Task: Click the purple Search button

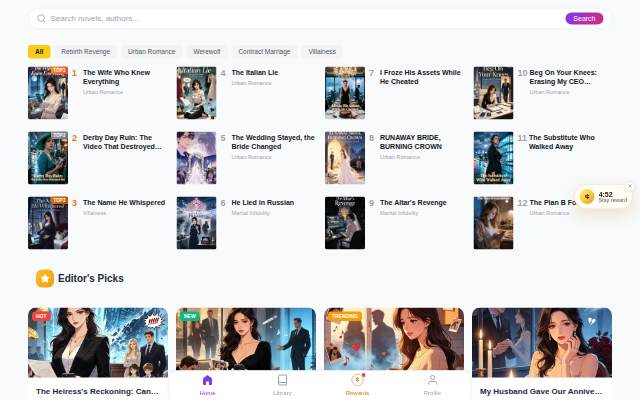Action: click(584, 18)
